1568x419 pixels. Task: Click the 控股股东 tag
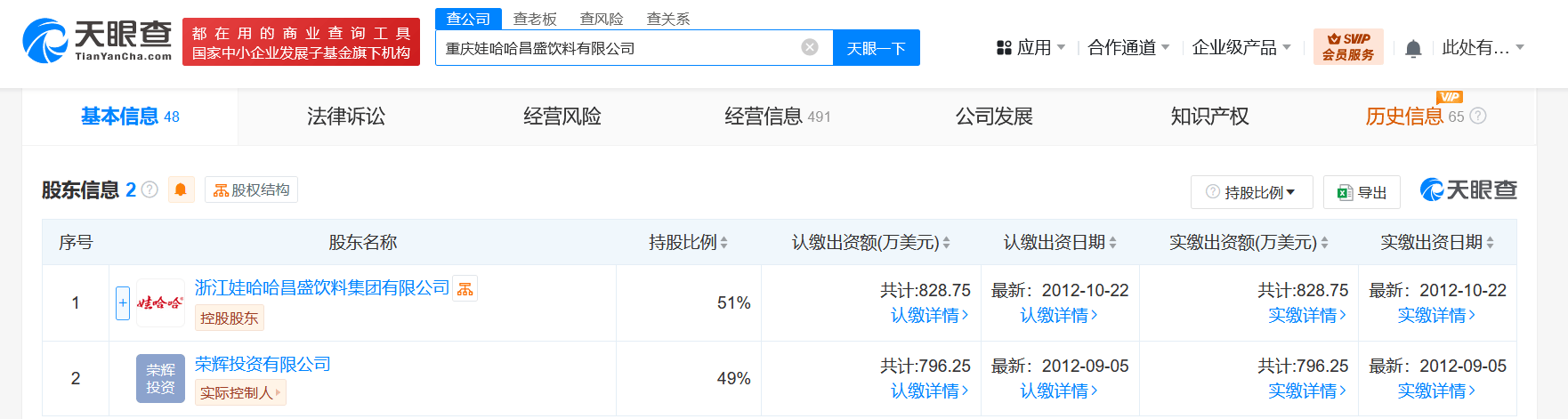tap(230, 318)
